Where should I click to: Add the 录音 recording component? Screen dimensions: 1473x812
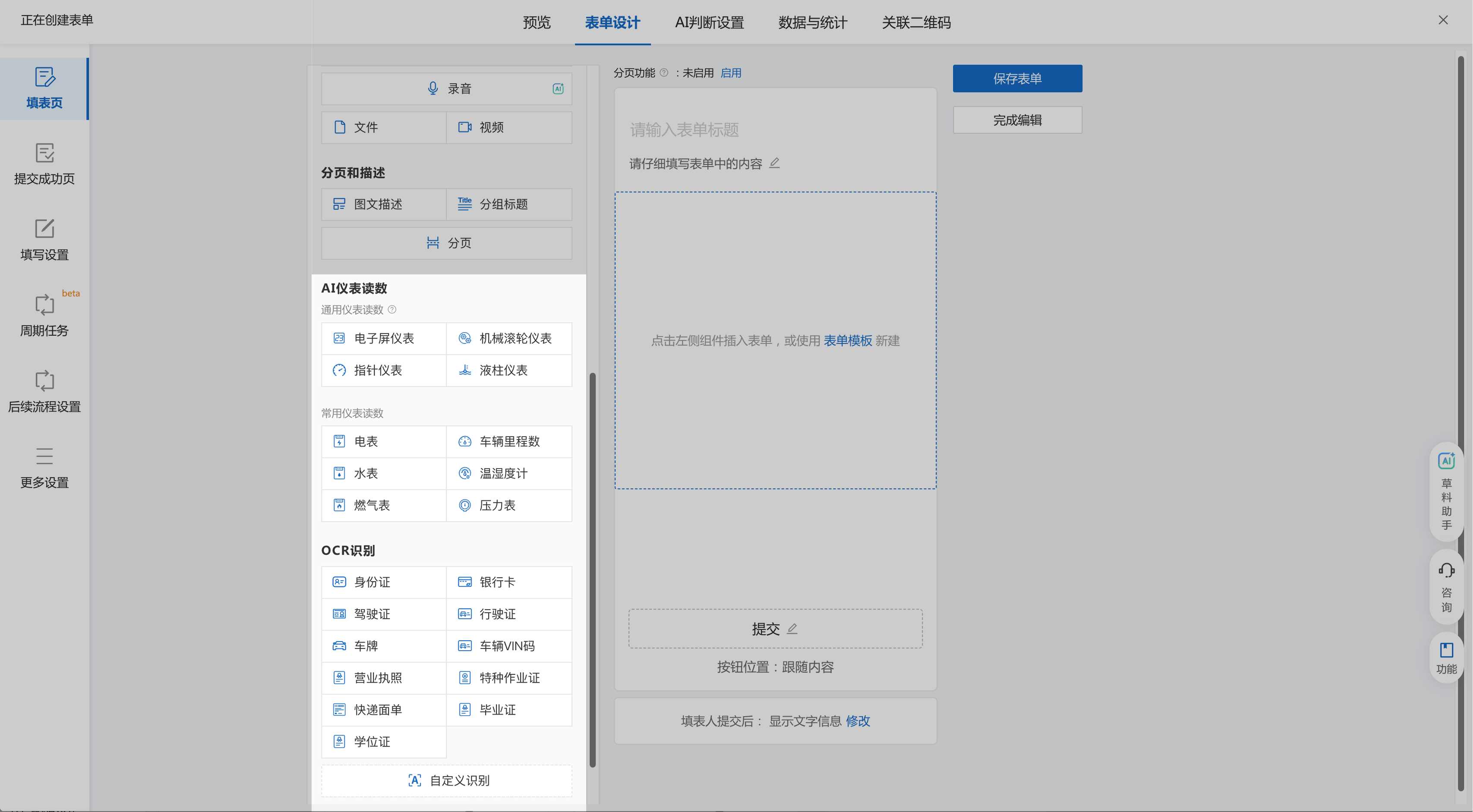(447, 88)
